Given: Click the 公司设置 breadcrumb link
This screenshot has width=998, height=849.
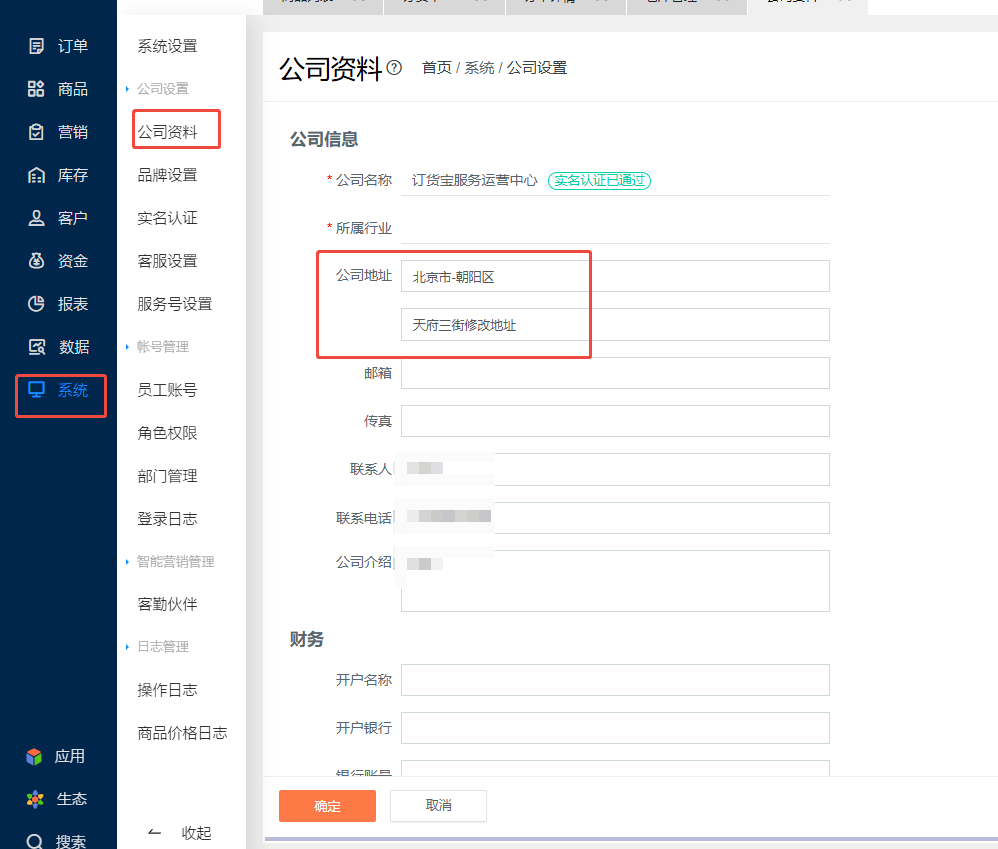Looking at the screenshot, I should pyautogui.click(x=537, y=67).
